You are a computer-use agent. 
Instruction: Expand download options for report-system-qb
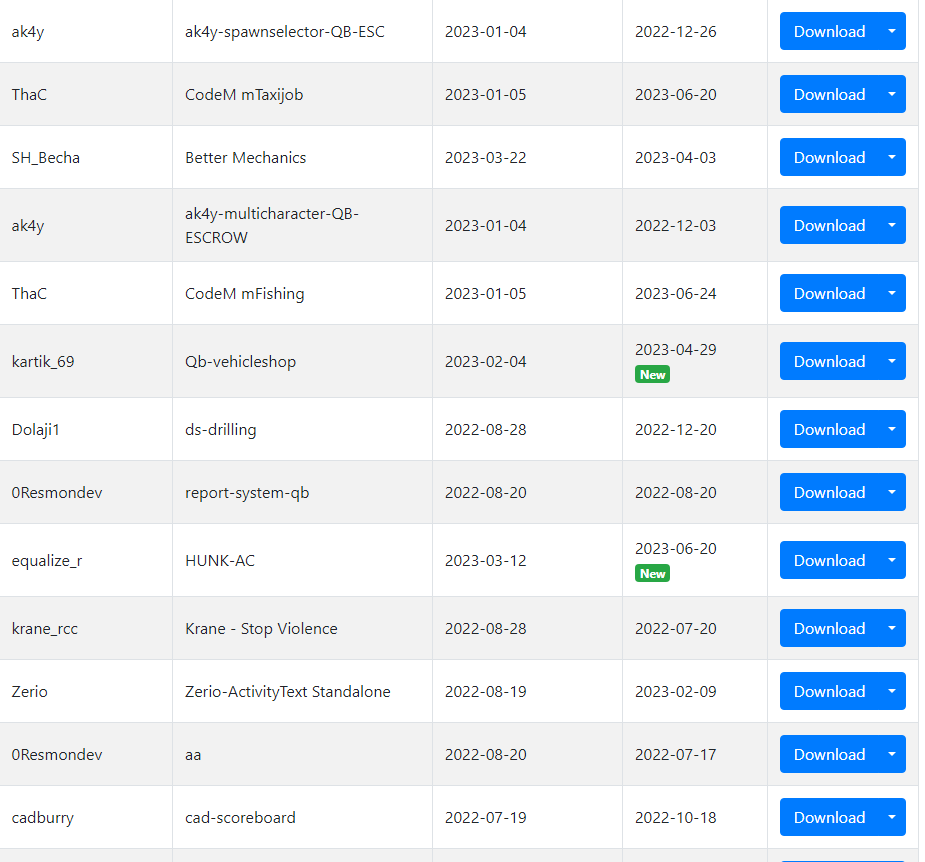pos(892,492)
